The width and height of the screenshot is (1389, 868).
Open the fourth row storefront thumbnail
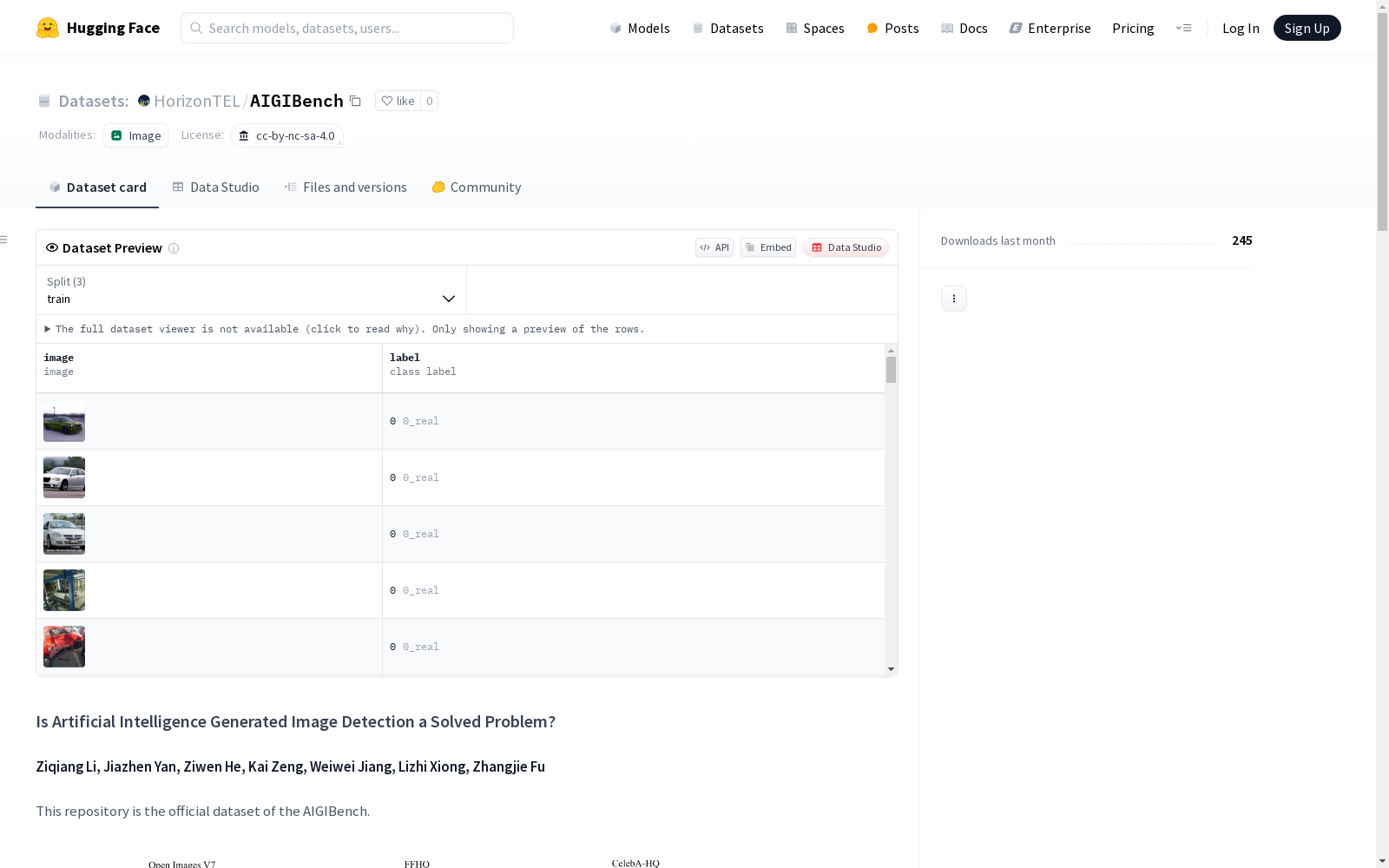(64, 590)
